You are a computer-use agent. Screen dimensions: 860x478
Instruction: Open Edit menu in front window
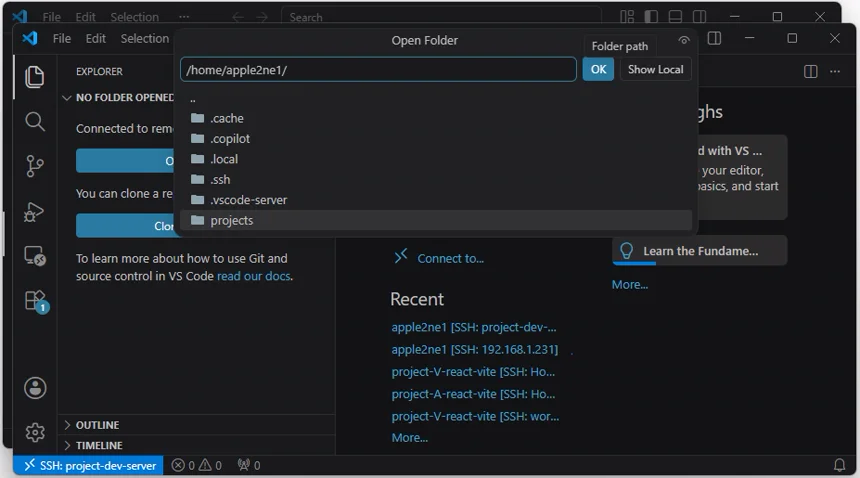coord(95,38)
